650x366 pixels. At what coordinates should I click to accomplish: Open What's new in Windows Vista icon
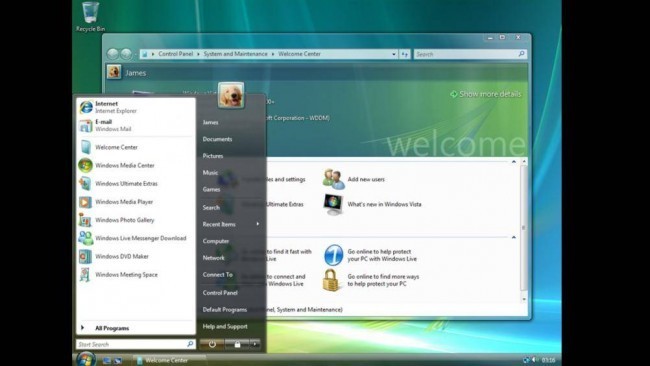(333, 204)
